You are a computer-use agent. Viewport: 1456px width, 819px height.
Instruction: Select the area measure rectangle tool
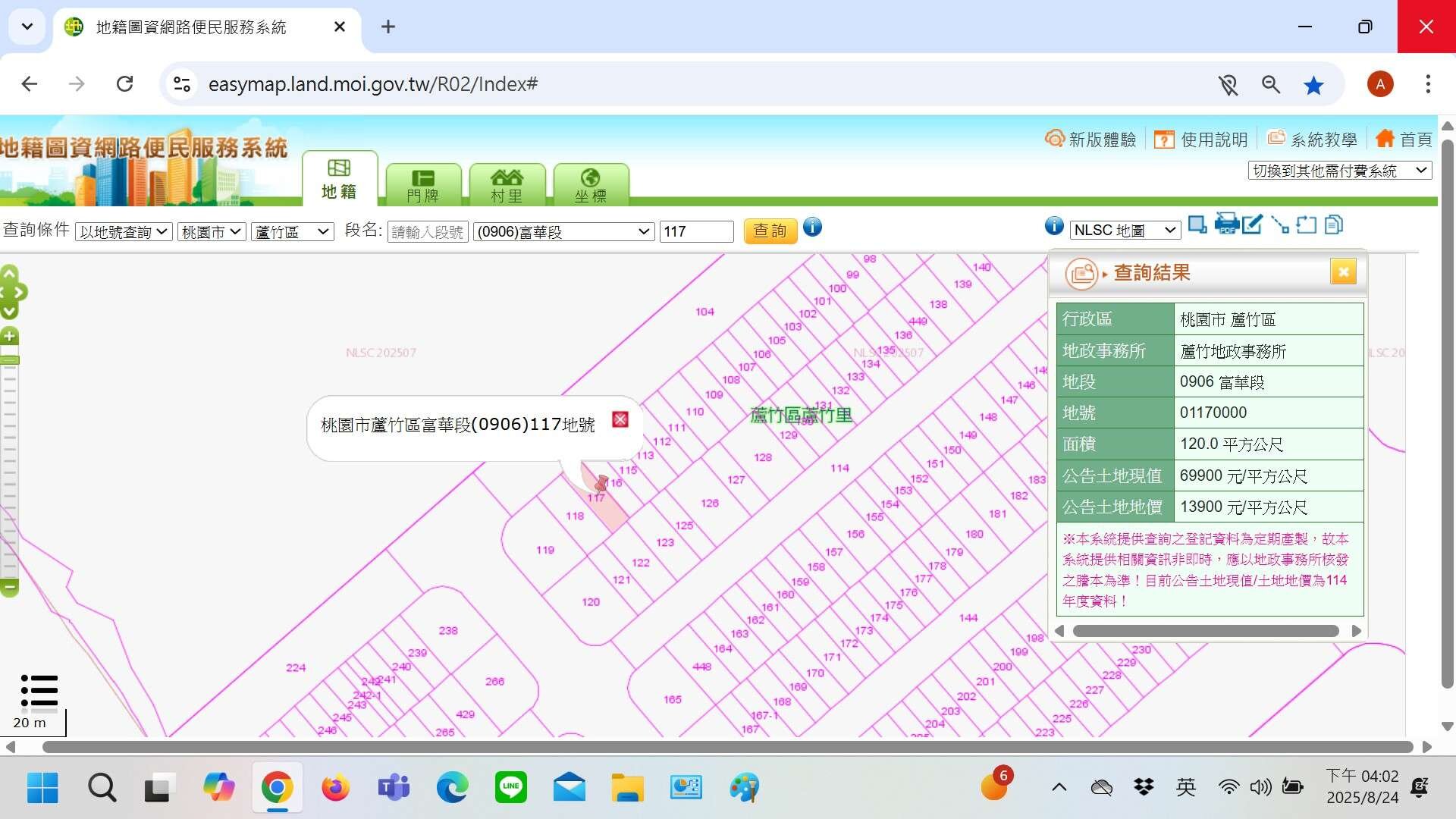pos(1306,225)
